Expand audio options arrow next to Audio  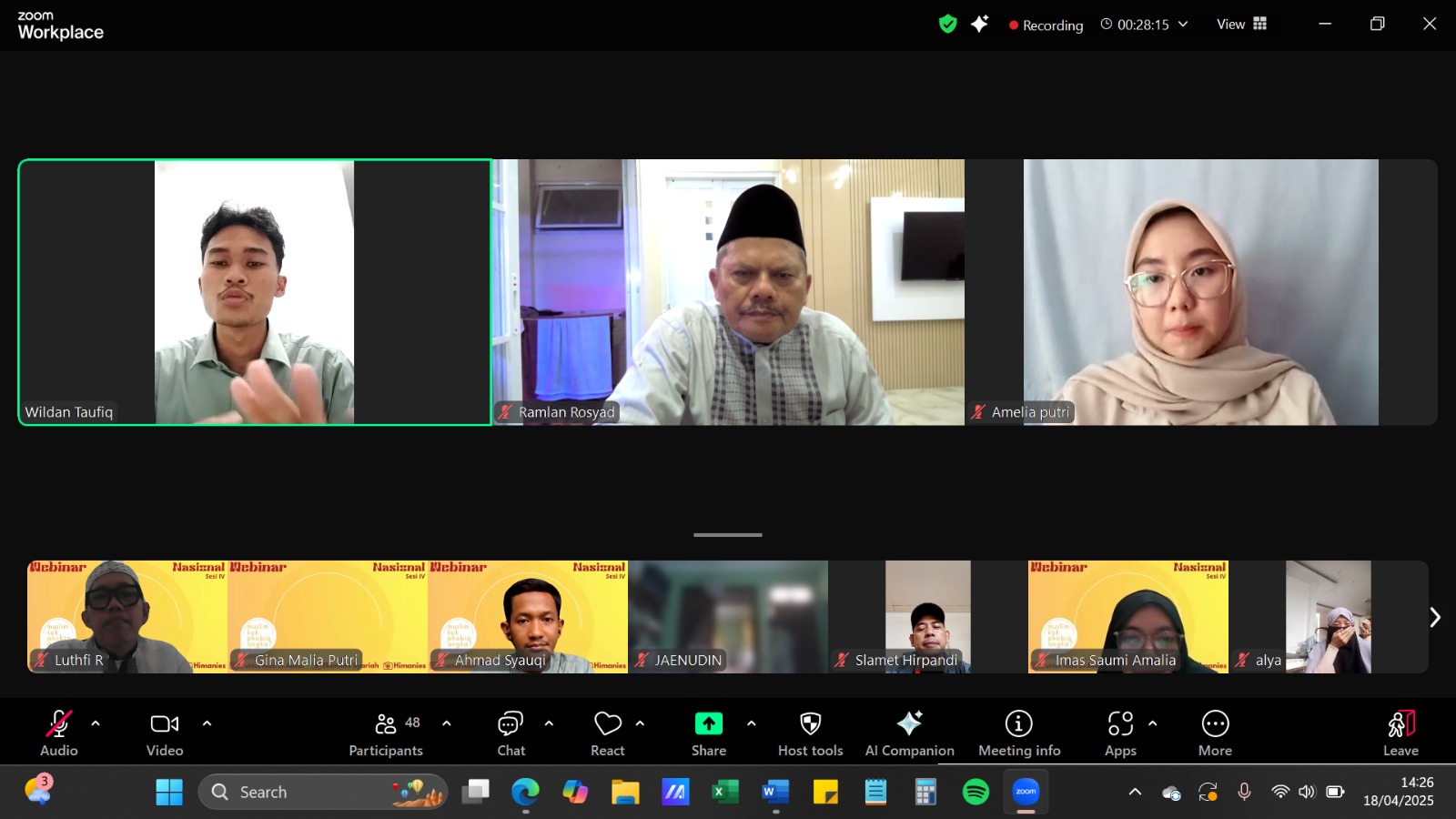[96, 723]
